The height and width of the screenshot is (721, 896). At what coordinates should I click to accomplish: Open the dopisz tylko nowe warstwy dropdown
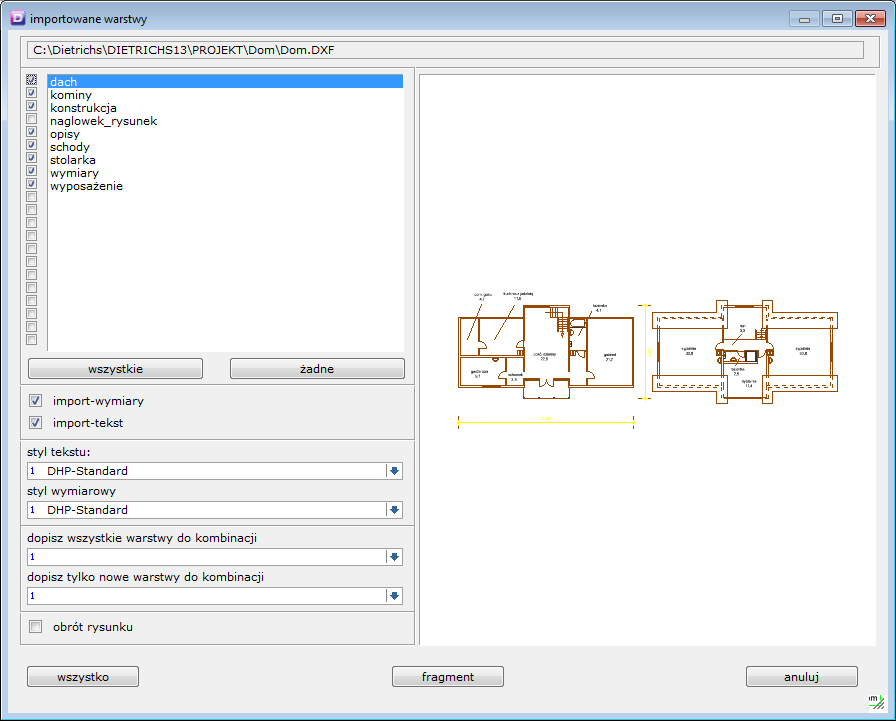[396, 595]
